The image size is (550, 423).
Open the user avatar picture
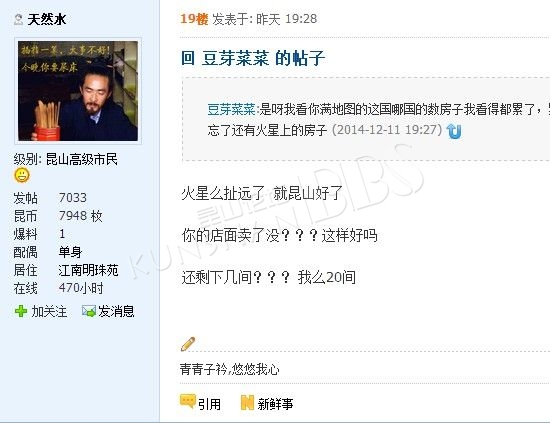pos(78,91)
